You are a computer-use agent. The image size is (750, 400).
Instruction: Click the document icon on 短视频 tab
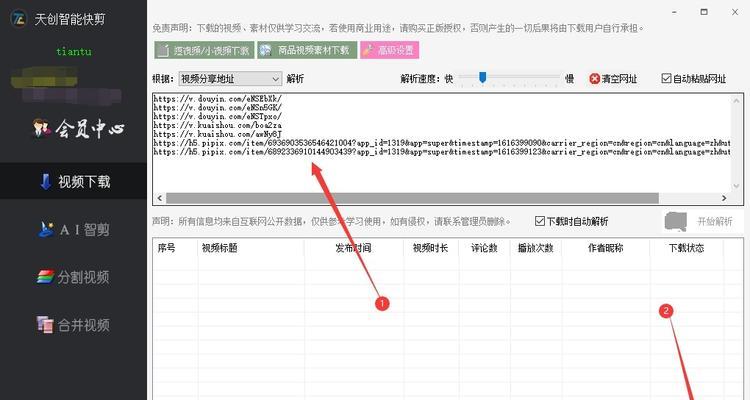click(x=164, y=50)
